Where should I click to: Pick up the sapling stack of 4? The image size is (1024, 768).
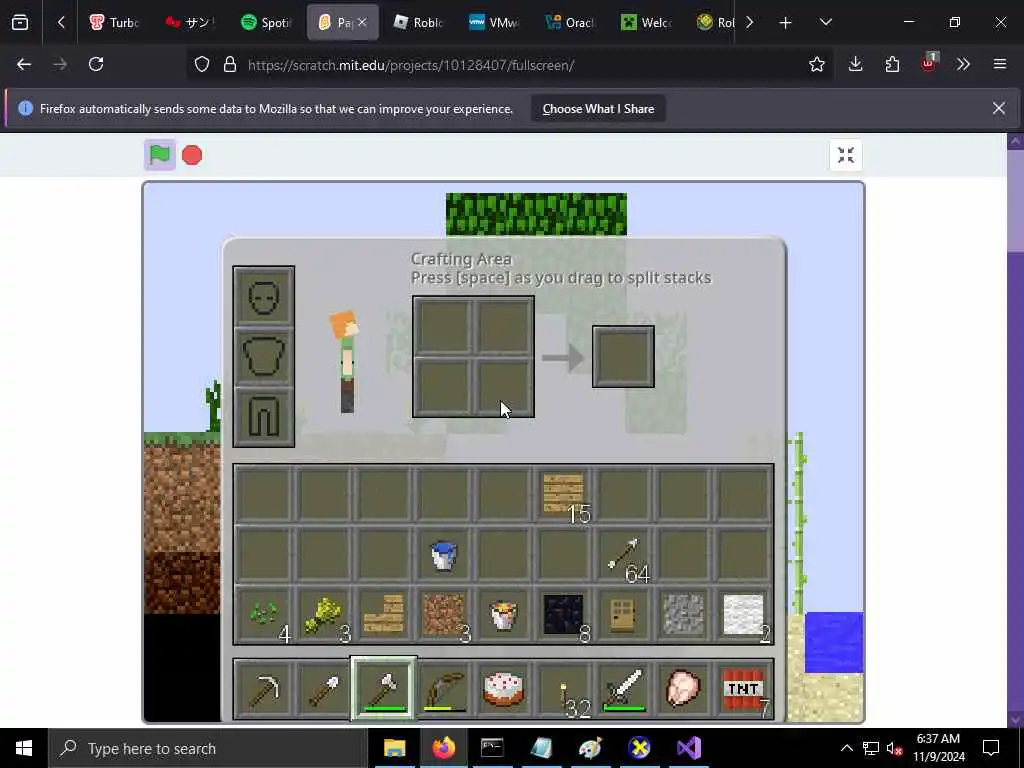(x=264, y=615)
